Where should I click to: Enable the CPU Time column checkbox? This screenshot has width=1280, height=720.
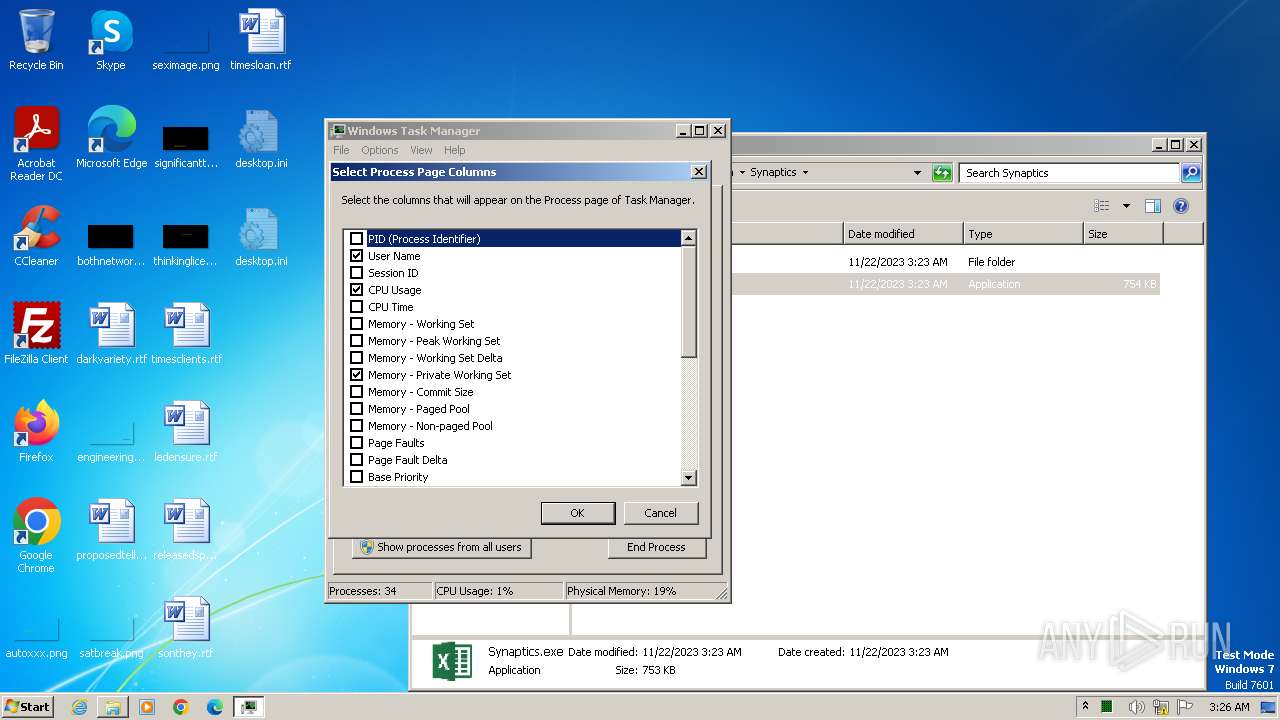pyautogui.click(x=357, y=307)
